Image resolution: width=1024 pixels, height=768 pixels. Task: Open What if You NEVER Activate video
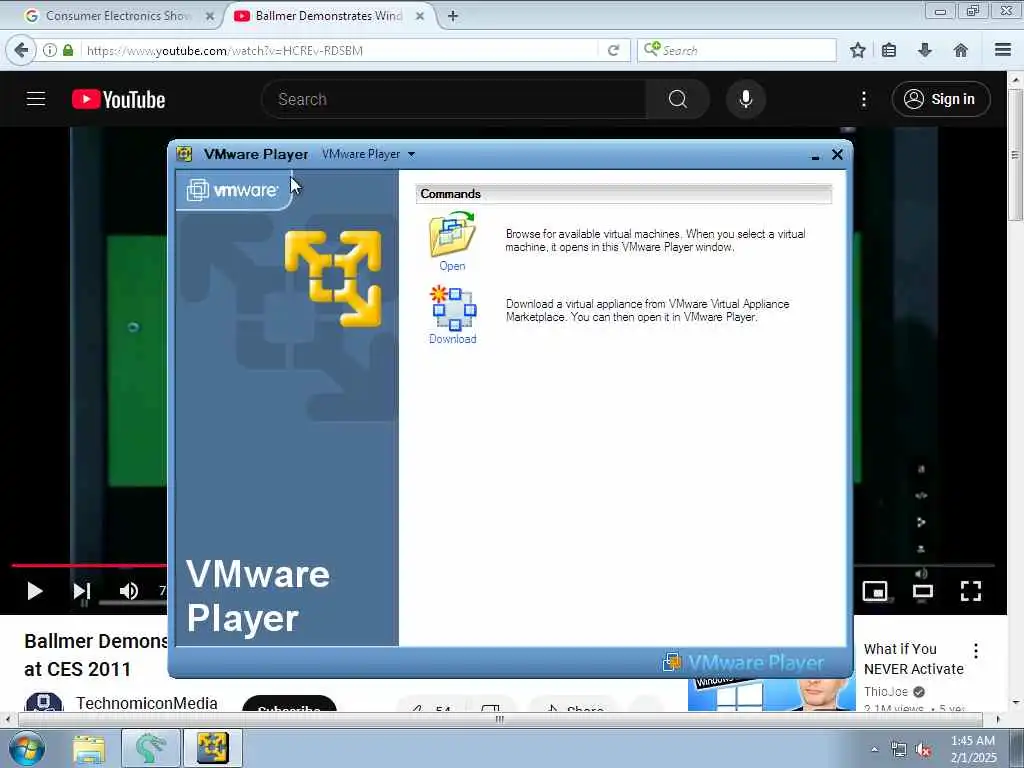913,659
